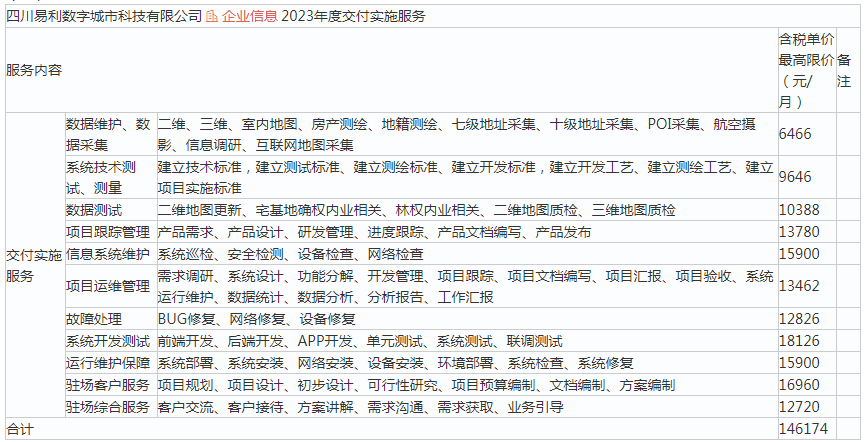The height and width of the screenshot is (442, 866).
Task: Click the 信息系统维护 row label
Action: pos(107,254)
